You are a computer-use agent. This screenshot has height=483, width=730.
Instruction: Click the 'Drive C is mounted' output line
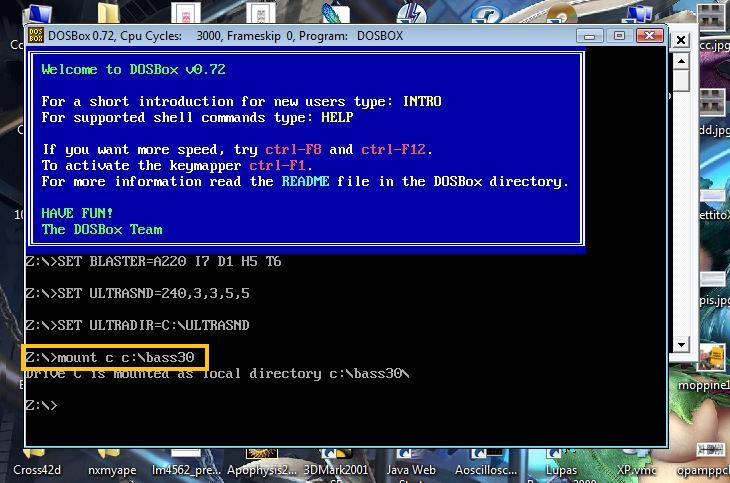(217, 374)
